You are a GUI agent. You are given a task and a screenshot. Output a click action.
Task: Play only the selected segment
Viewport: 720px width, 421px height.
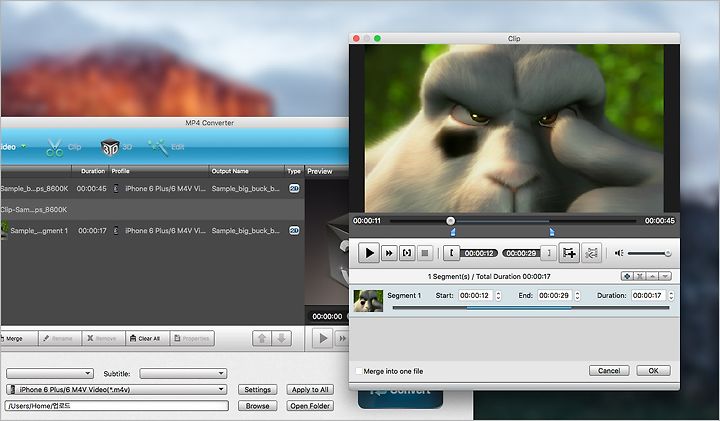pos(407,253)
